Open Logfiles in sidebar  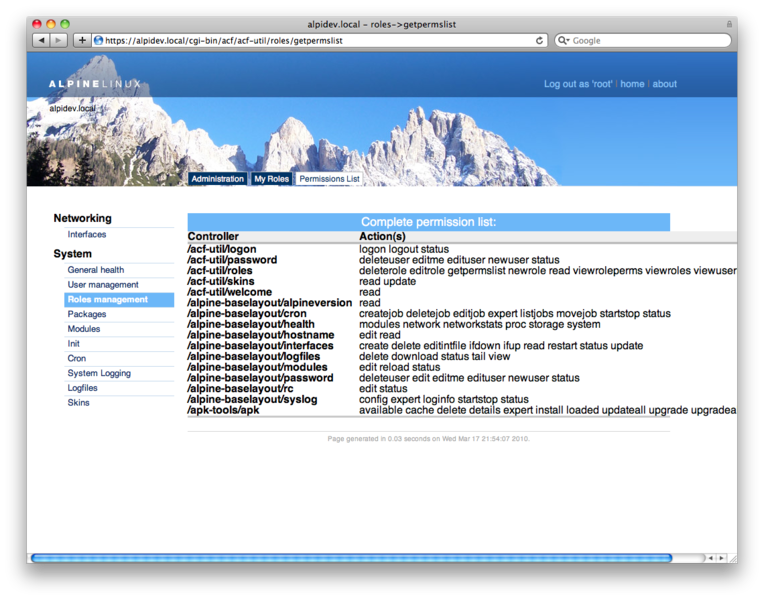(82, 388)
